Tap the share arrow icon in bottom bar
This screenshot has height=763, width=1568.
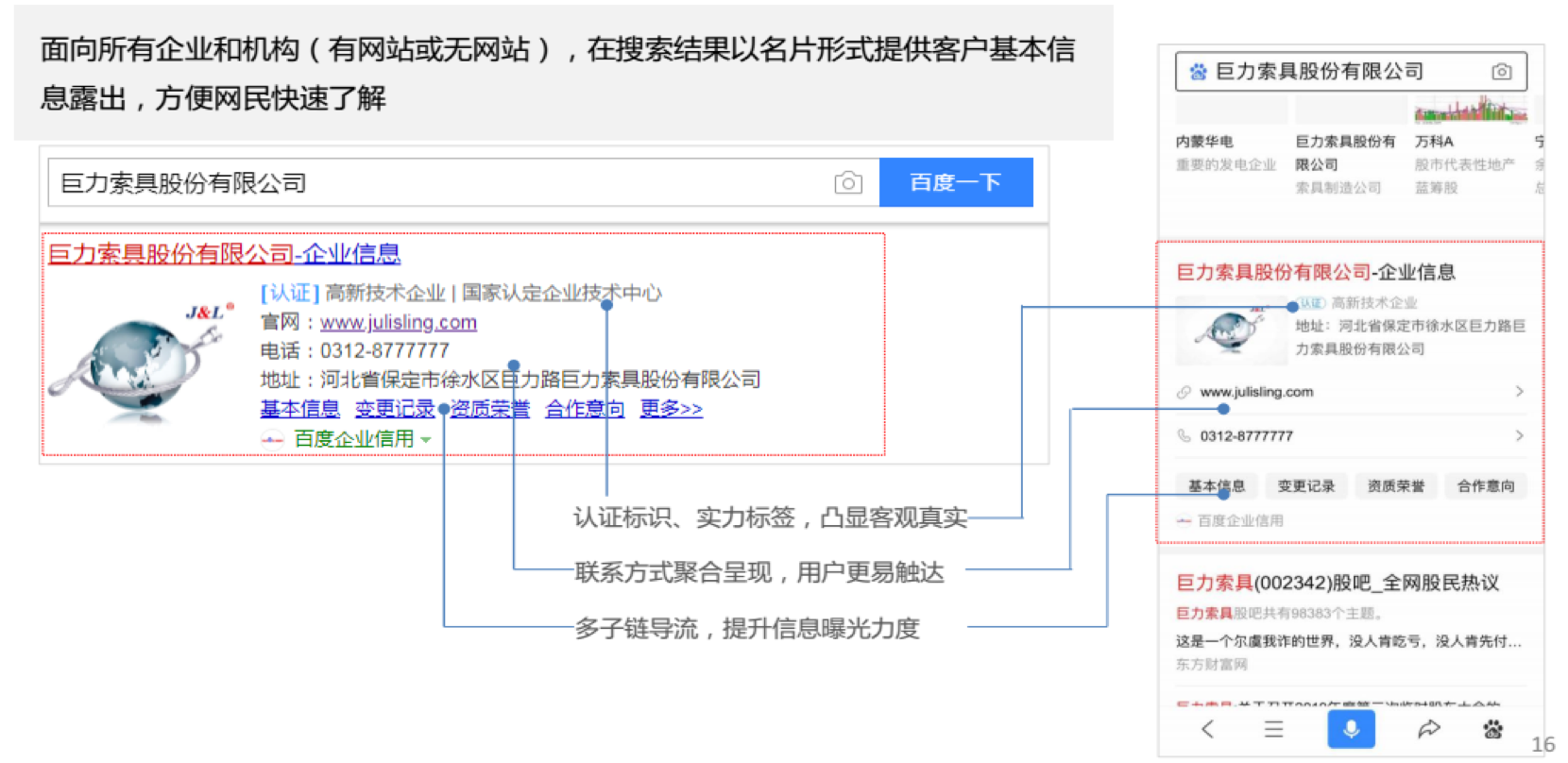[x=1429, y=729]
